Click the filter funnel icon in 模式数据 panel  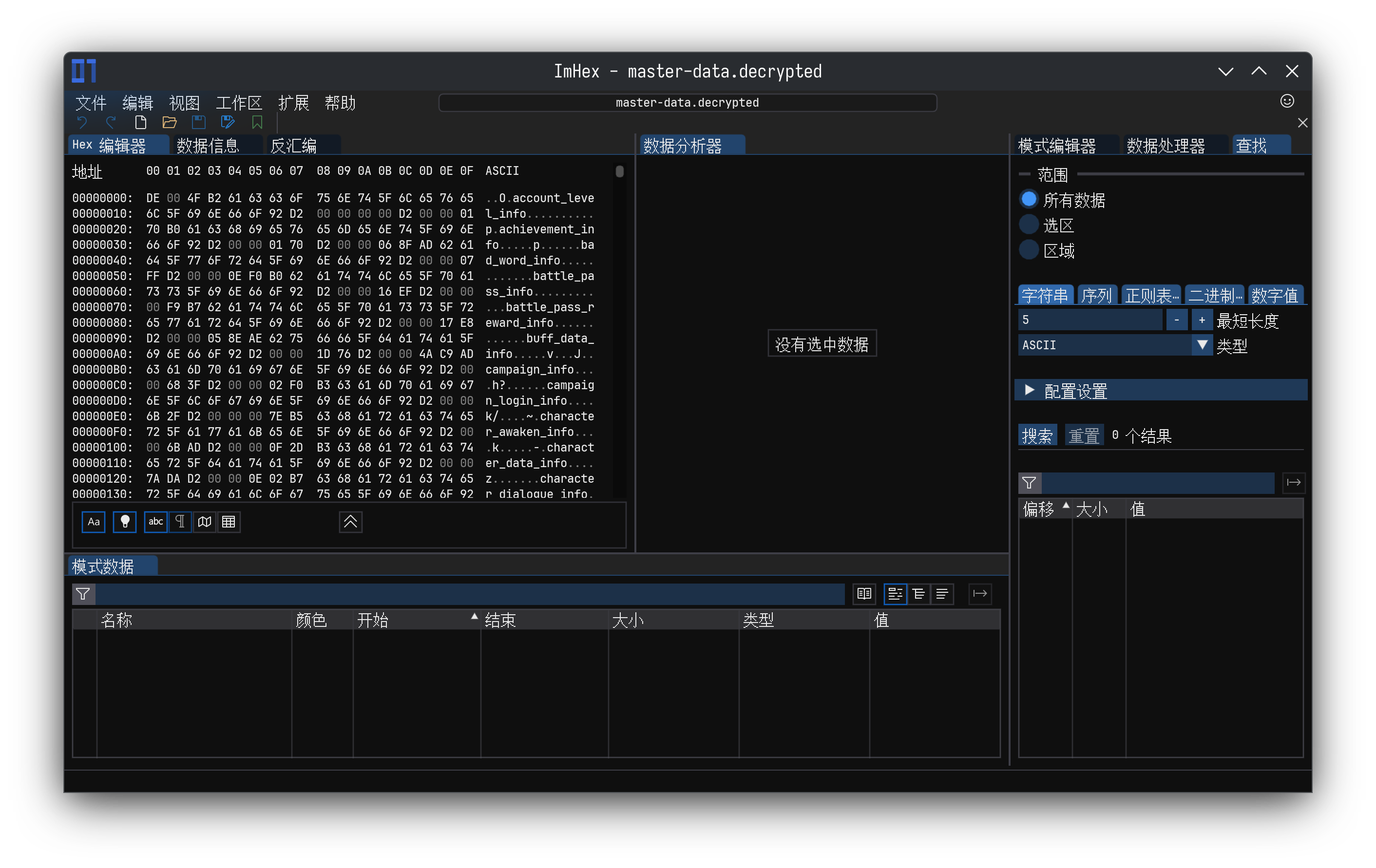(83, 594)
